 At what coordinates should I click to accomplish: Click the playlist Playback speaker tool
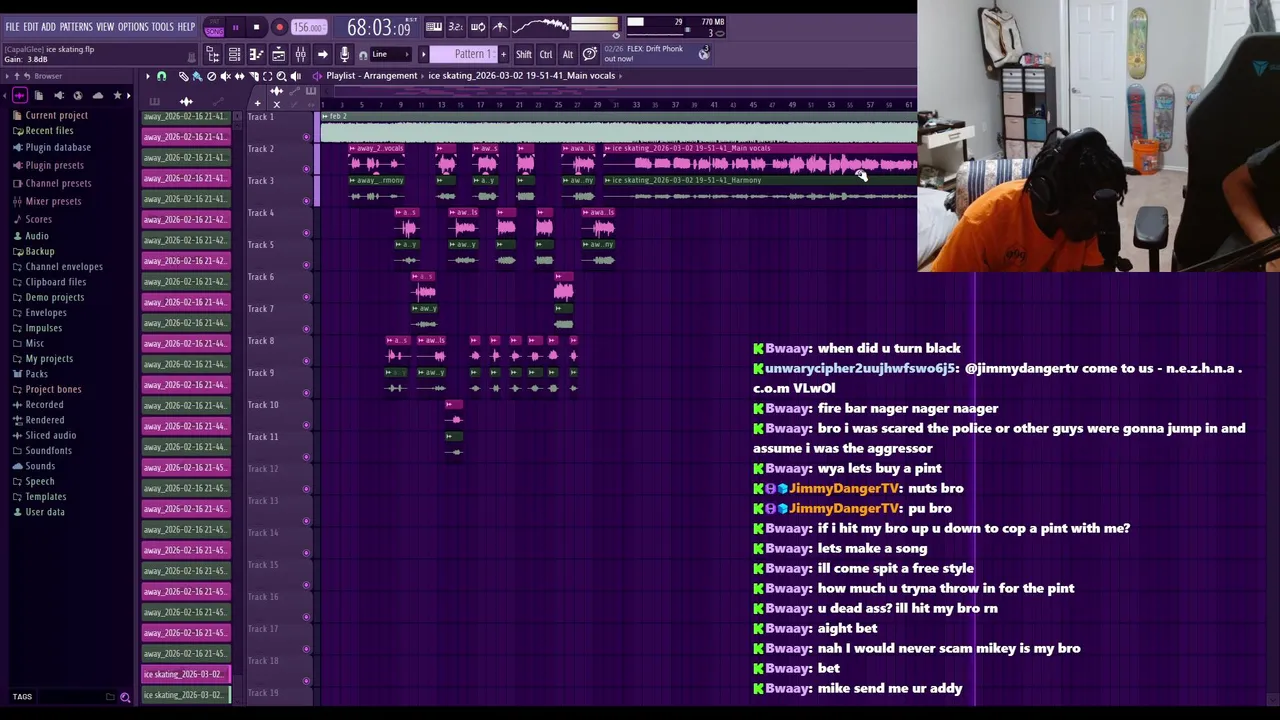(x=295, y=76)
